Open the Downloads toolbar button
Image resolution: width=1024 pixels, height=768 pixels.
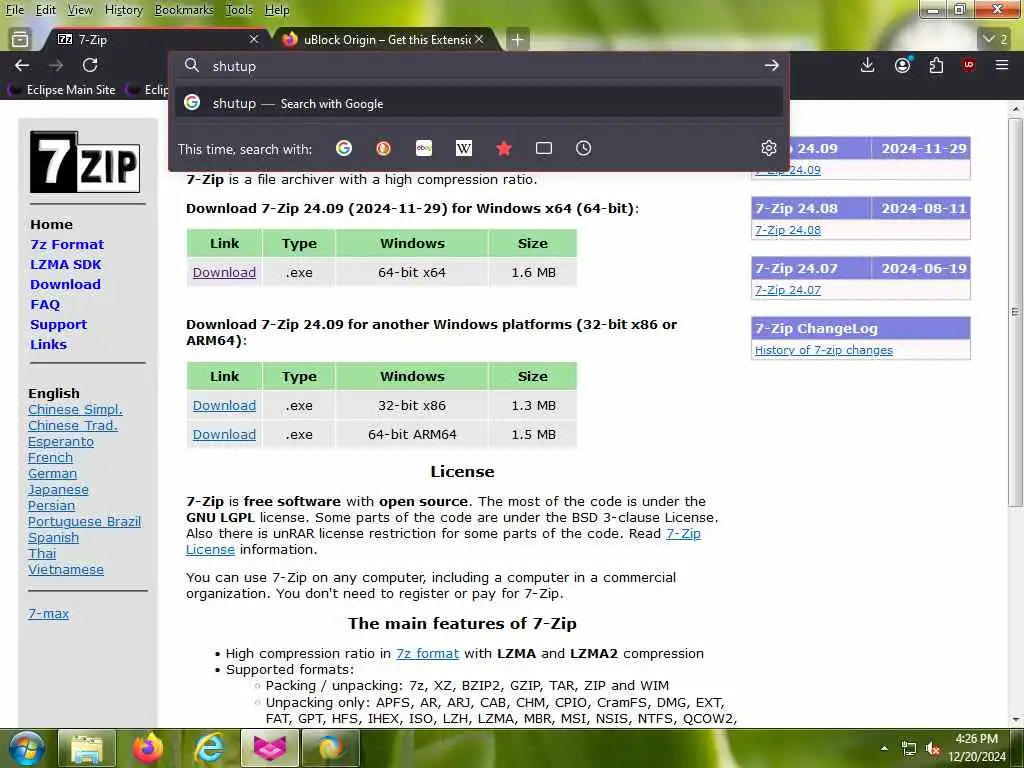click(867, 65)
